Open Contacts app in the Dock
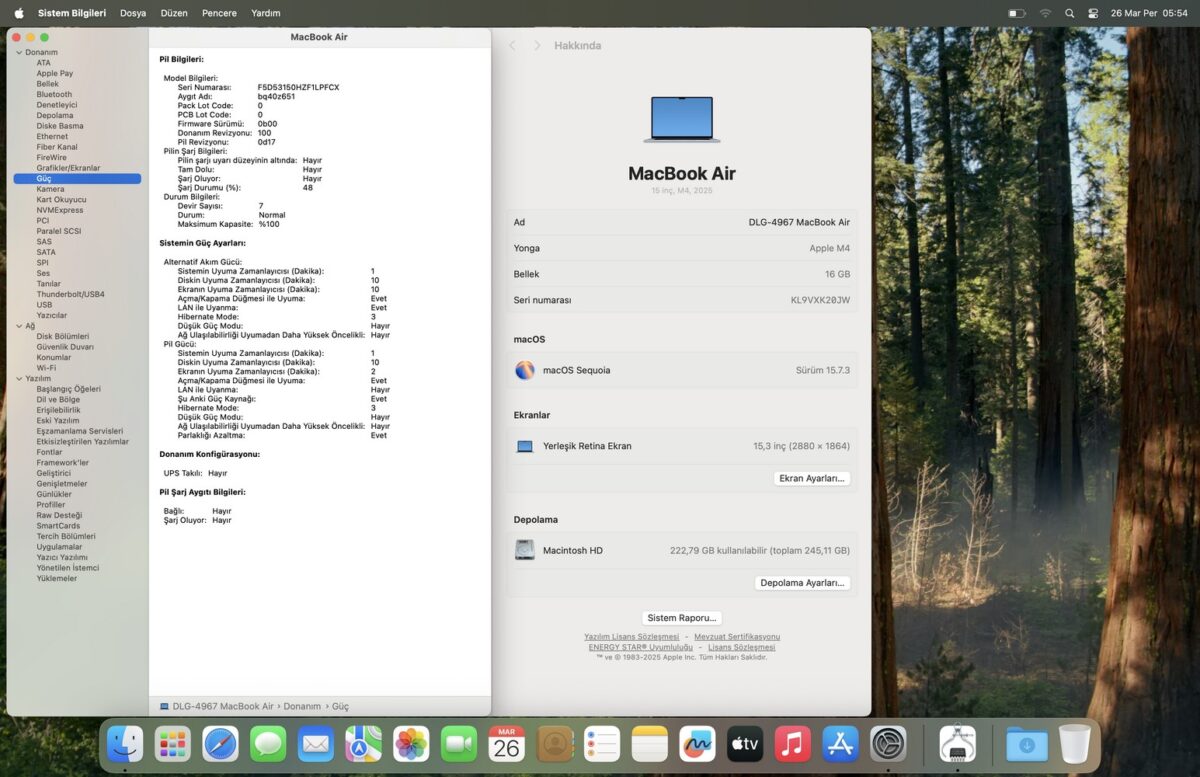 [x=554, y=744]
